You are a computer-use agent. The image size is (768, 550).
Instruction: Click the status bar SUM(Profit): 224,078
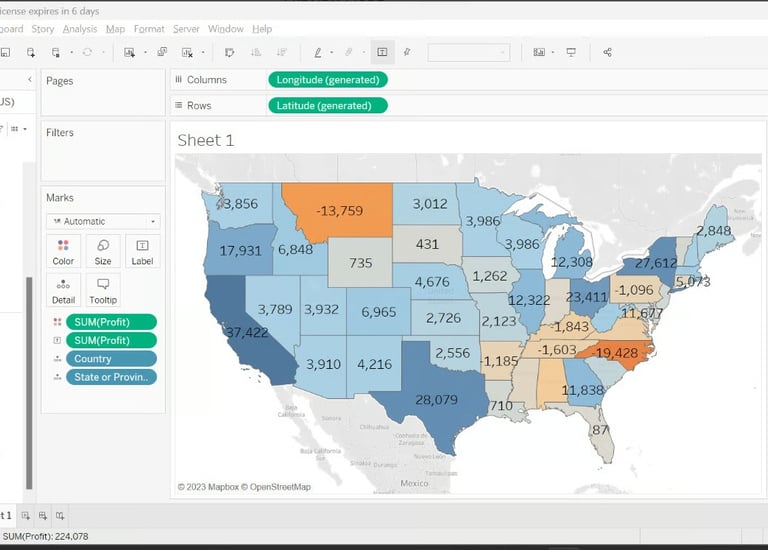point(46,536)
